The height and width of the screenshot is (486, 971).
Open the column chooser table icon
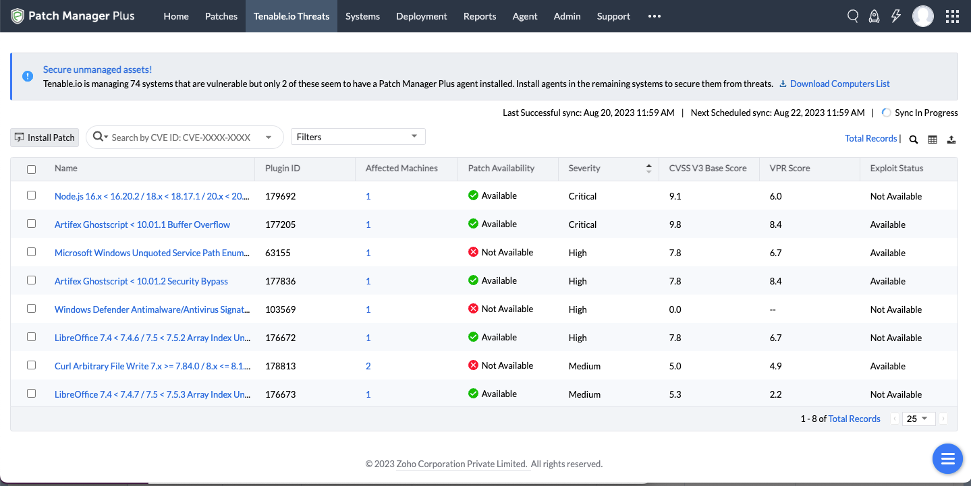(x=932, y=139)
